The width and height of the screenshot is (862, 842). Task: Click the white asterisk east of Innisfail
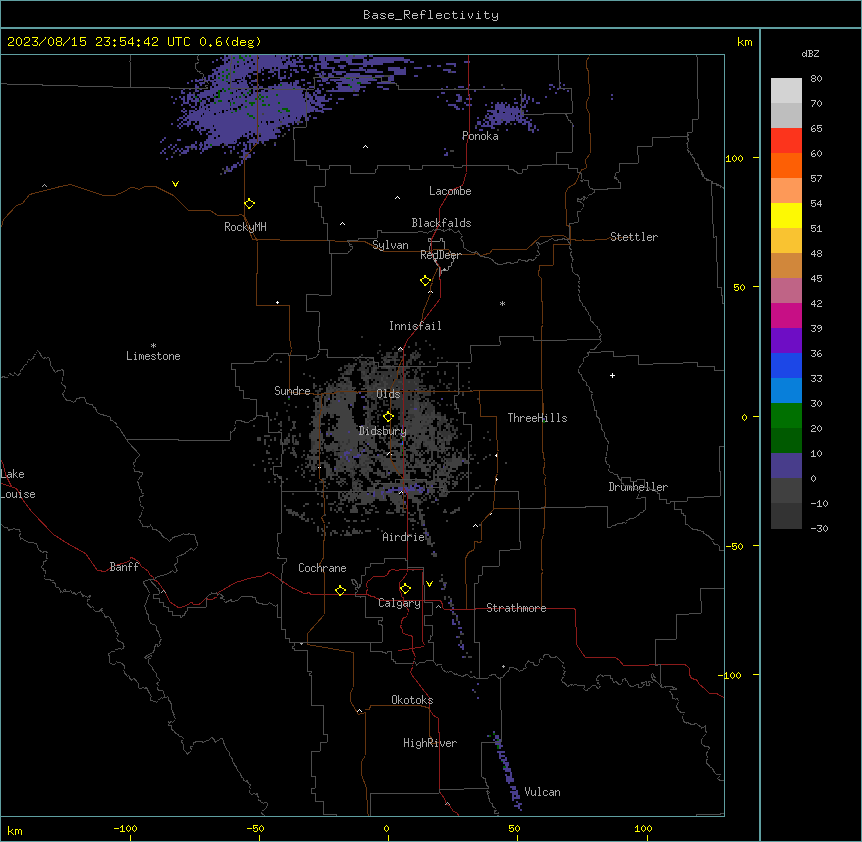(502, 304)
